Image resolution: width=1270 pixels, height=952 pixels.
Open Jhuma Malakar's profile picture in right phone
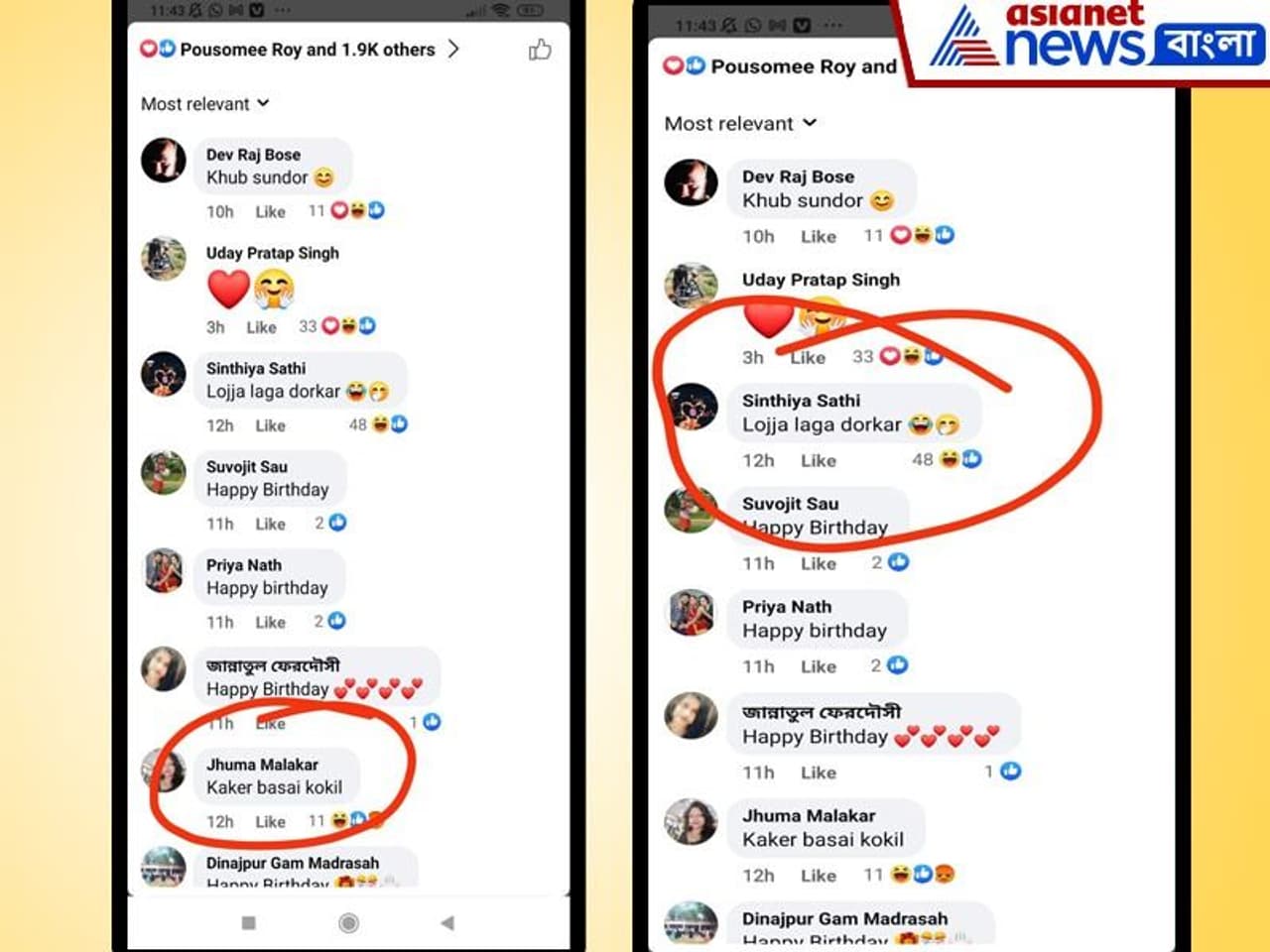pyautogui.click(x=691, y=822)
